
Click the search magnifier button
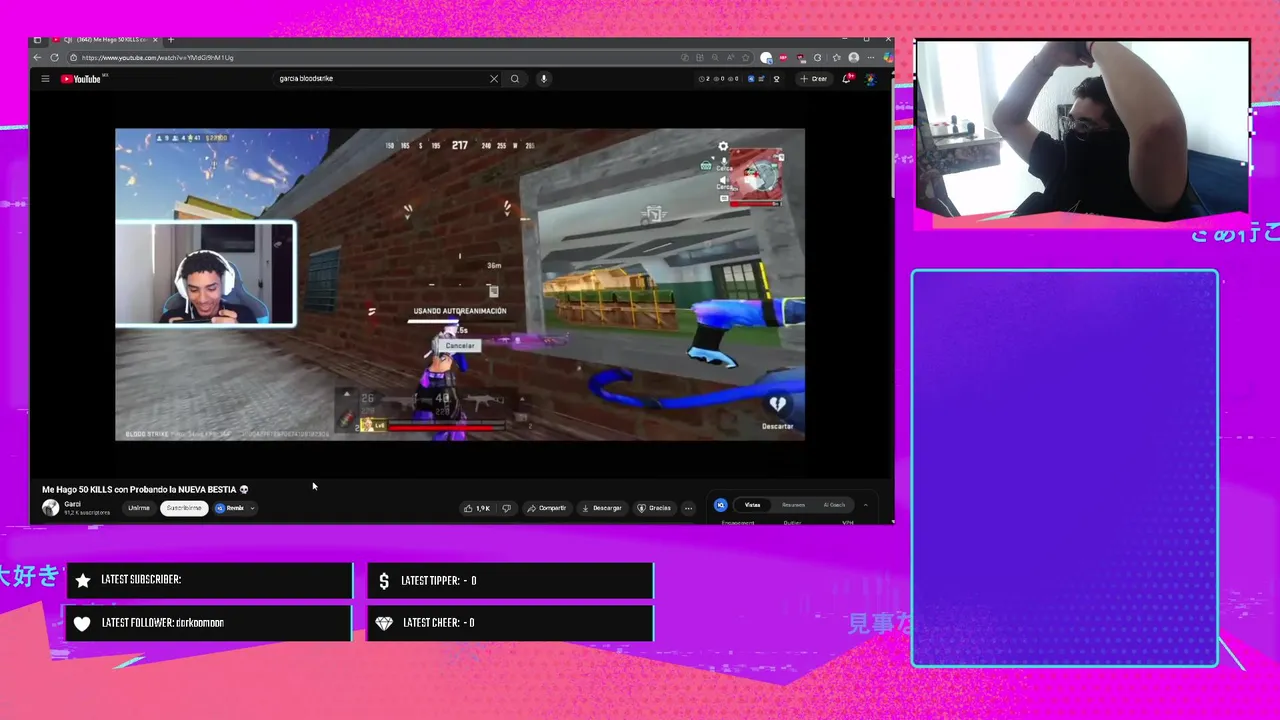pos(515,79)
